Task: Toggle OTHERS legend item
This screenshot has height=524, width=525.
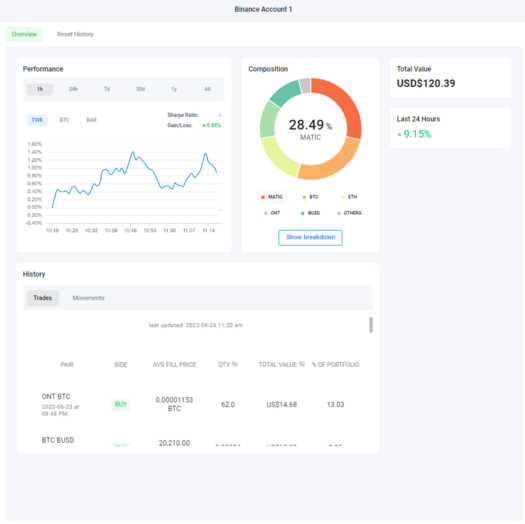Action: (349, 213)
